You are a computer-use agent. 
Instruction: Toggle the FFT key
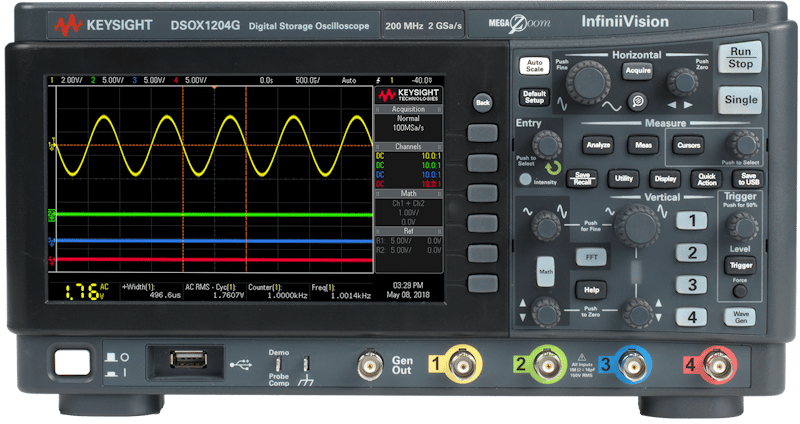[x=591, y=257]
